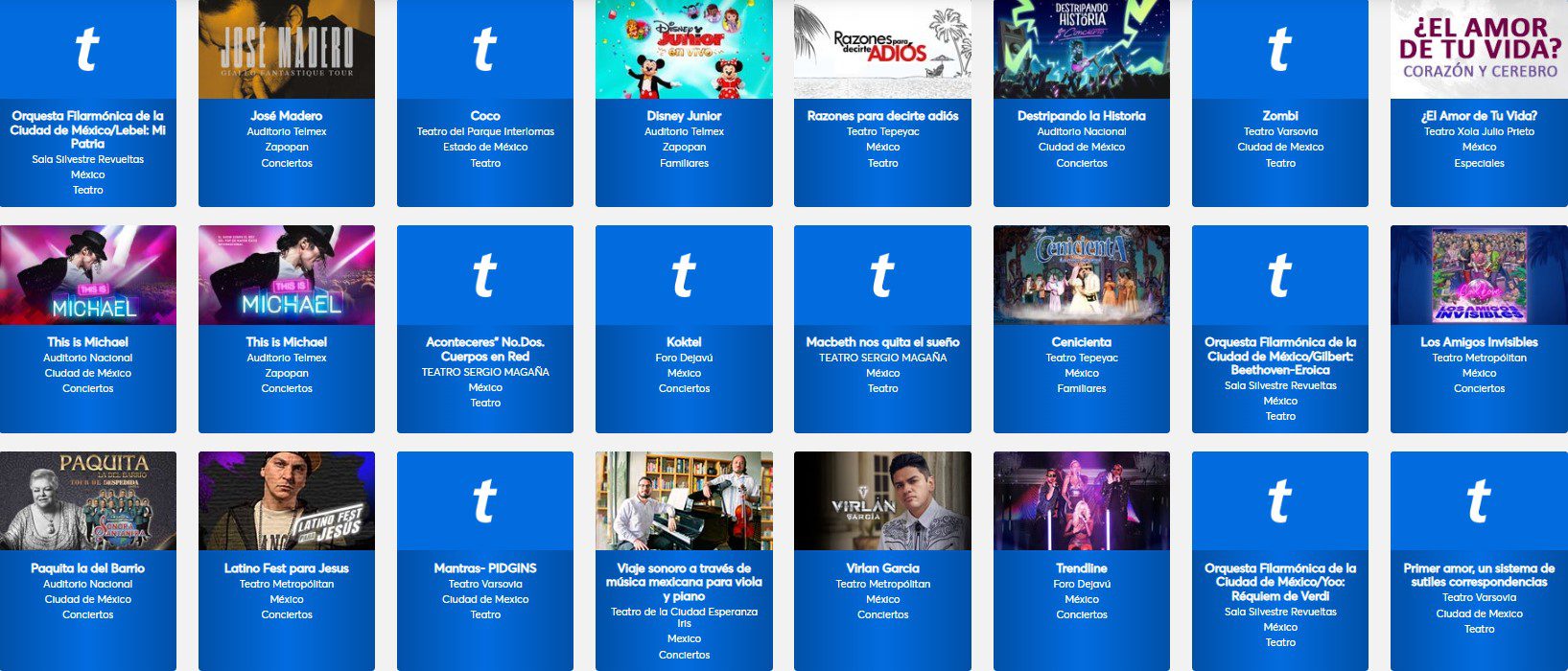
Task: Click the "This is Michael" title above Auditorio Nacional
Action: coord(88,342)
